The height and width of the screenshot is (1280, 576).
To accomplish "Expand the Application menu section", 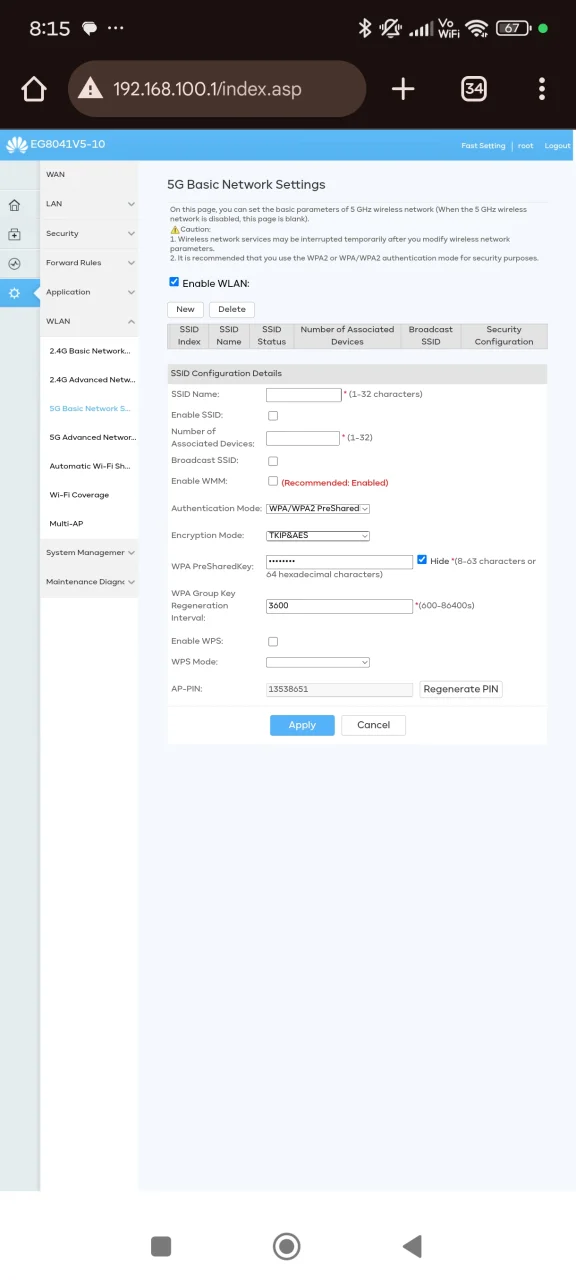I will click(x=89, y=292).
